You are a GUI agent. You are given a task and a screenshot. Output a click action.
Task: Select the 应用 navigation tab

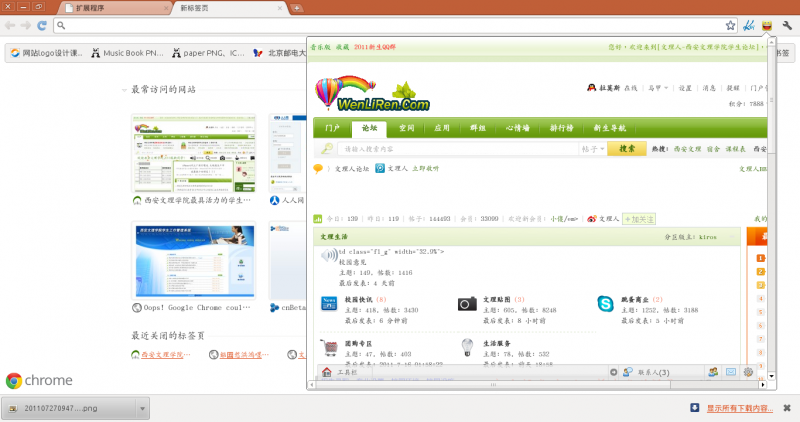click(442, 128)
